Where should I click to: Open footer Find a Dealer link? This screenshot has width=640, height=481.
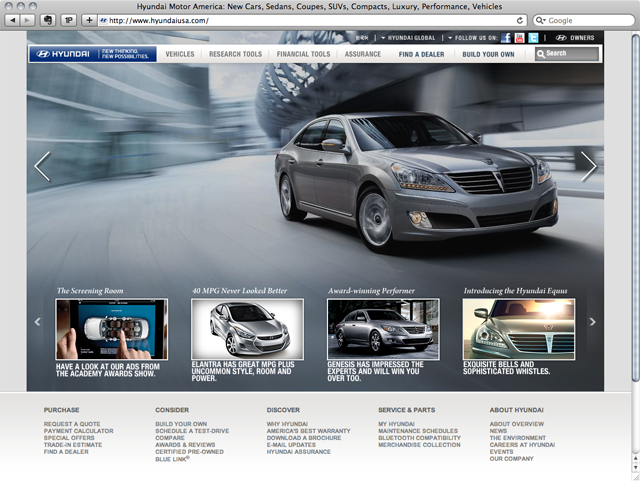[66, 452]
